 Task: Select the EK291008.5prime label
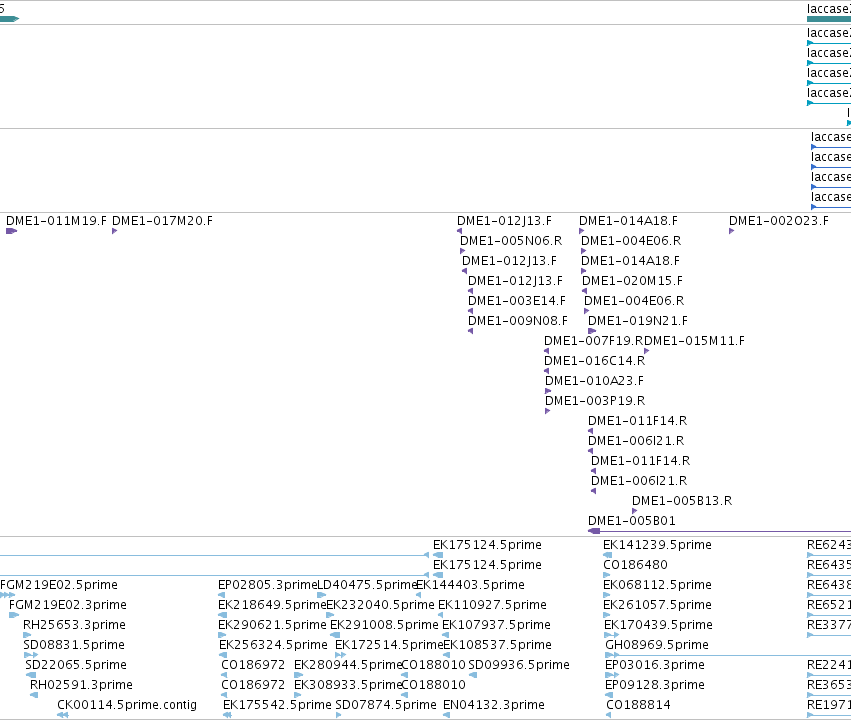click(384, 625)
